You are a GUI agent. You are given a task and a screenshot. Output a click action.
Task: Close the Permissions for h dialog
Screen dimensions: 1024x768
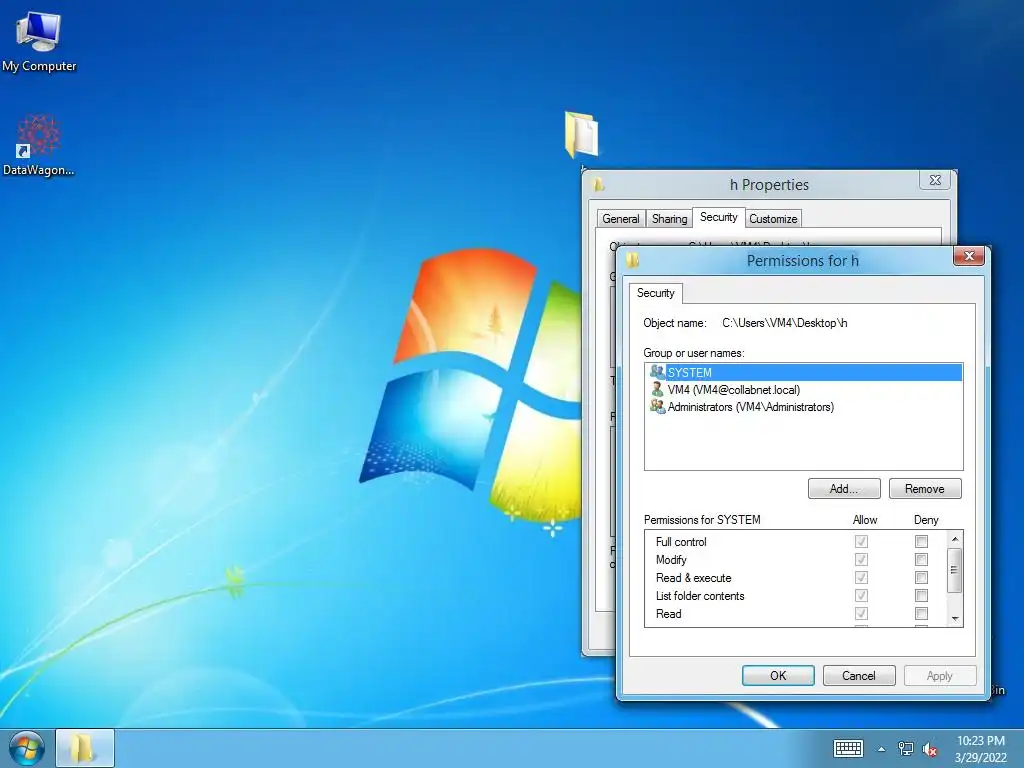coord(969,256)
